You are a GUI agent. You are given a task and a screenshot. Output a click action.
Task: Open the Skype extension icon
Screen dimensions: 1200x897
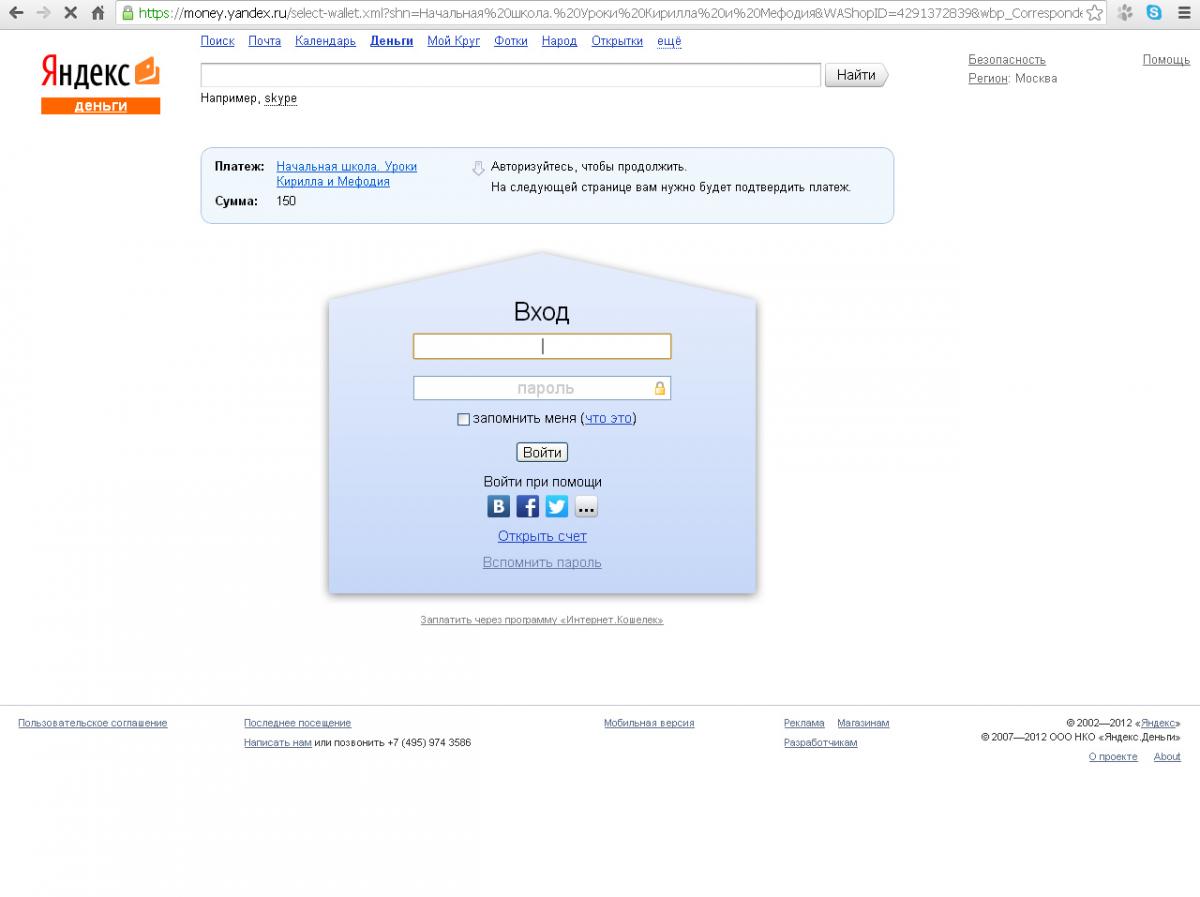click(1154, 14)
